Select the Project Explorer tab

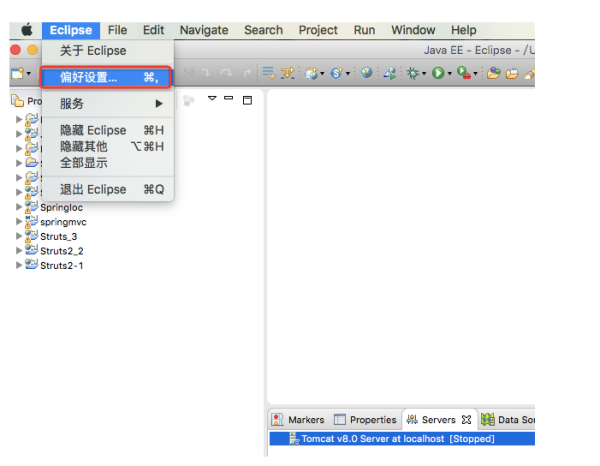[26, 101]
